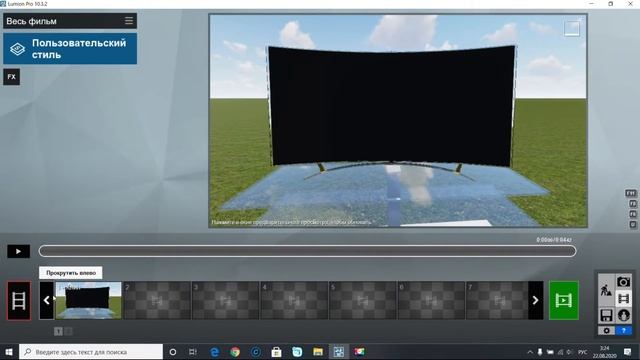
Task: Open the notification center icon
Action: point(627,352)
